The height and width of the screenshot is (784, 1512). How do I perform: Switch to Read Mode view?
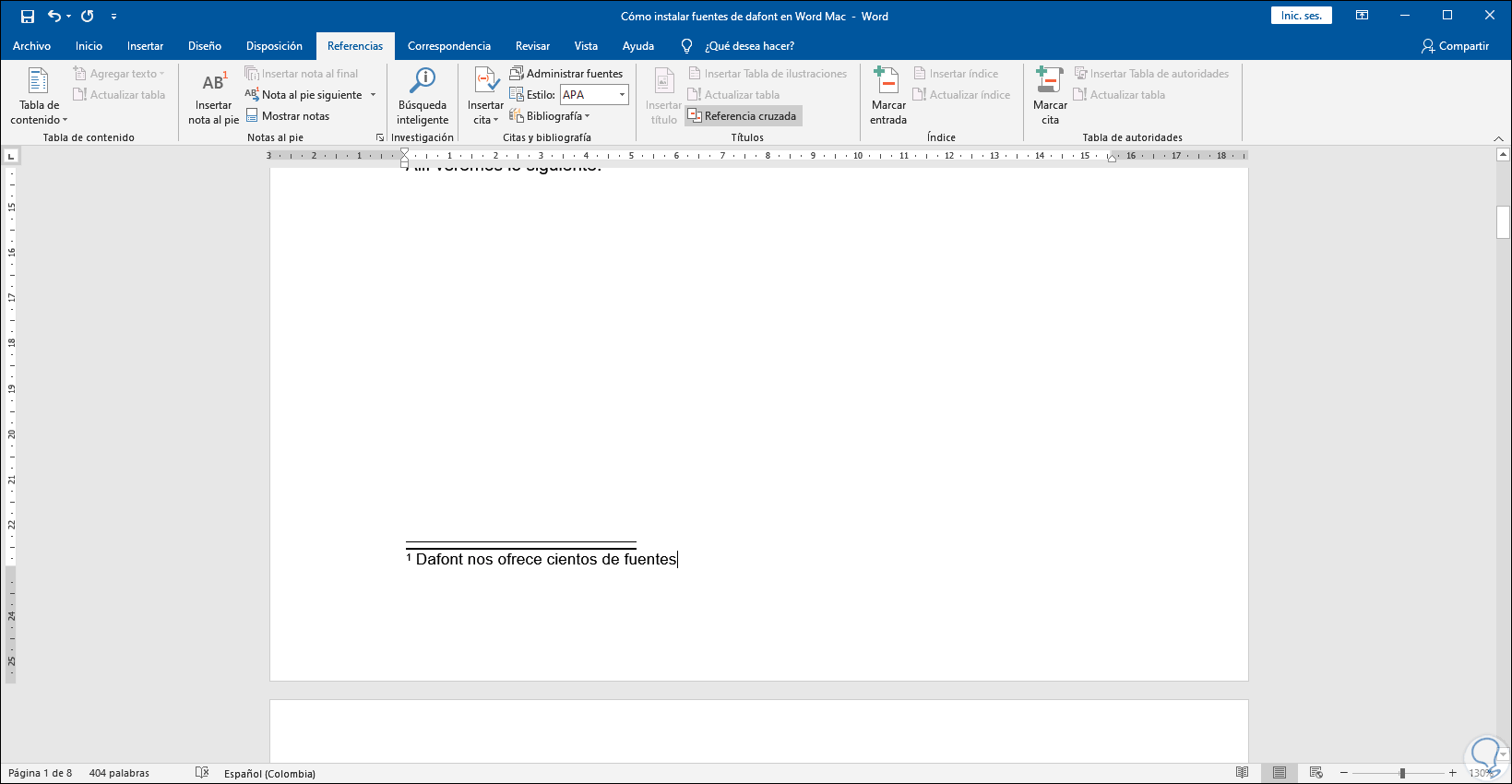[1242, 773]
